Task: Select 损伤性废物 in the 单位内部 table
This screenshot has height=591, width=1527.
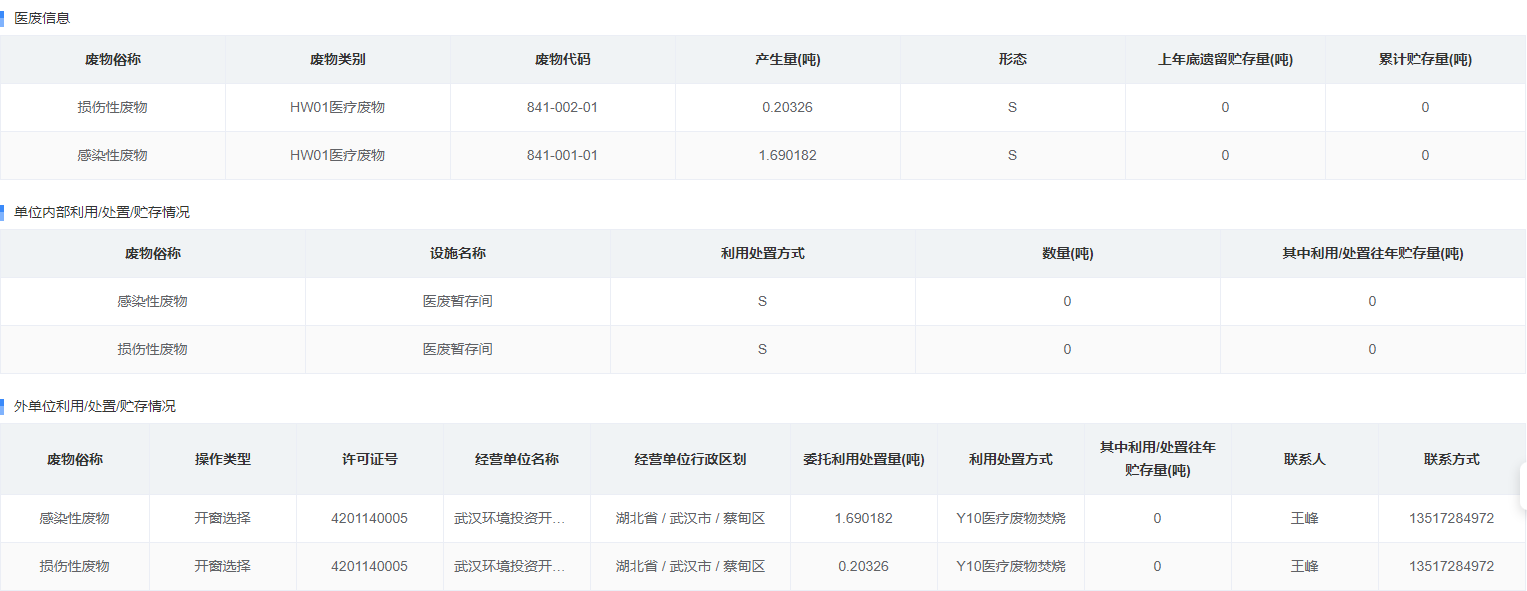Action: coord(152,349)
